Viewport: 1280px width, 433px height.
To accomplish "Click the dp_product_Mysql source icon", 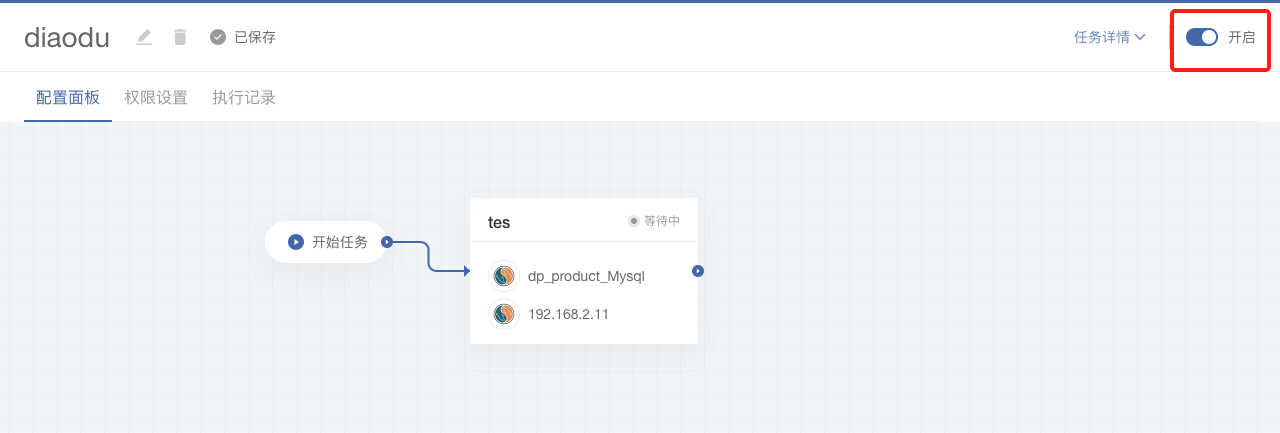I will (504, 276).
